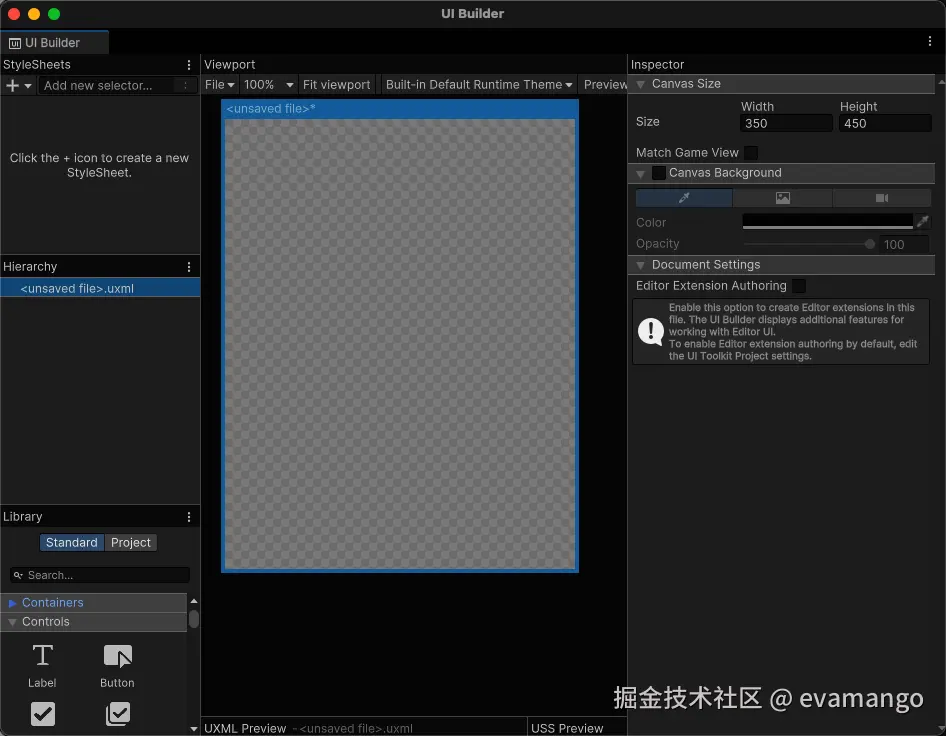Click the Fit viewport button
This screenshot has height=736, width=946.
pyautogui.click(x=337, y=84)
